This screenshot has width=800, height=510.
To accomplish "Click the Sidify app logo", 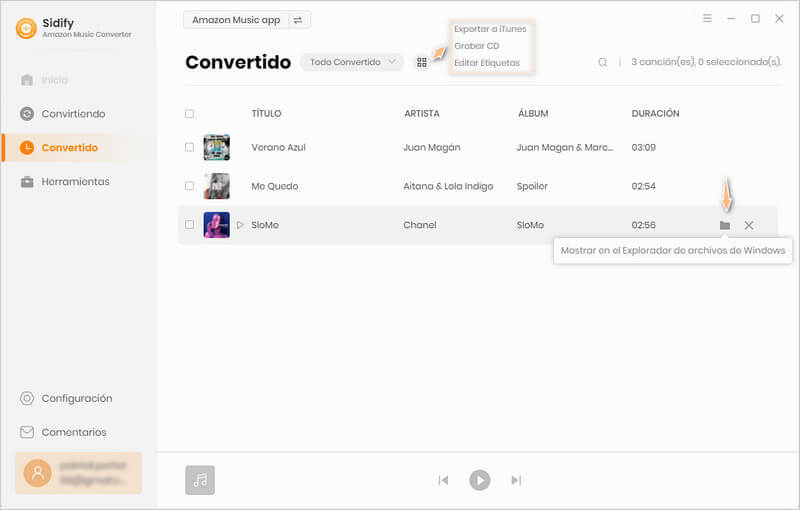I will (x=26, y=28).
